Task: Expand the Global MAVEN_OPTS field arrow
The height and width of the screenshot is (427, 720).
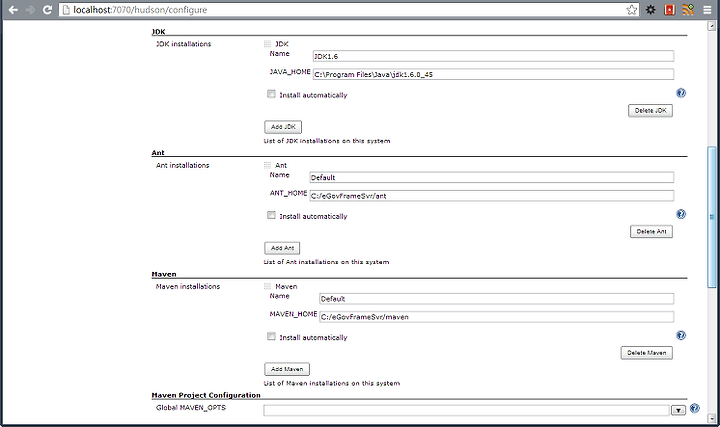Action: (x=678, y=410)
